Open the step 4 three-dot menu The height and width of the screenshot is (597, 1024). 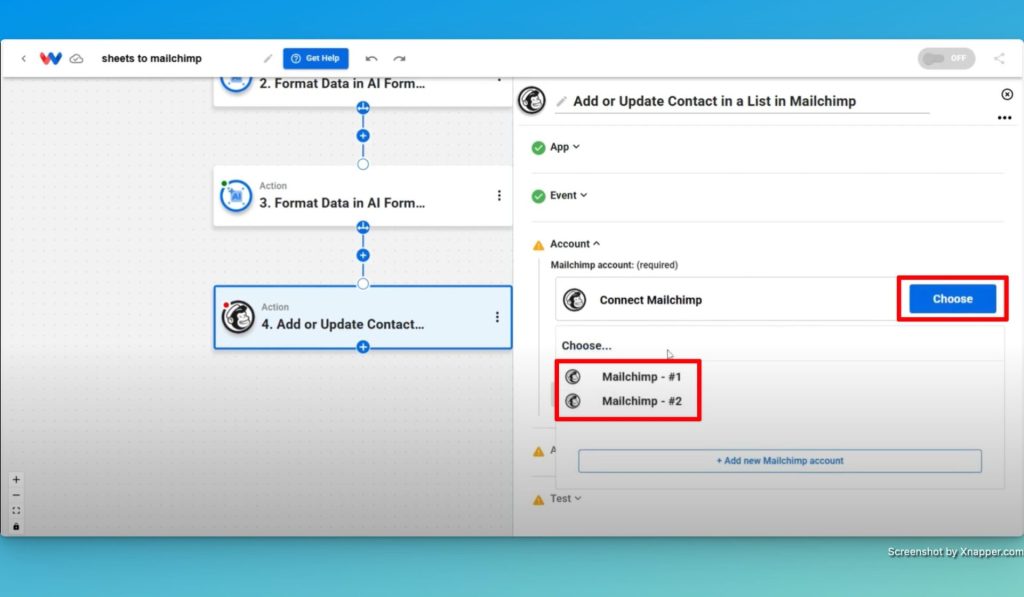pos(497,317)
